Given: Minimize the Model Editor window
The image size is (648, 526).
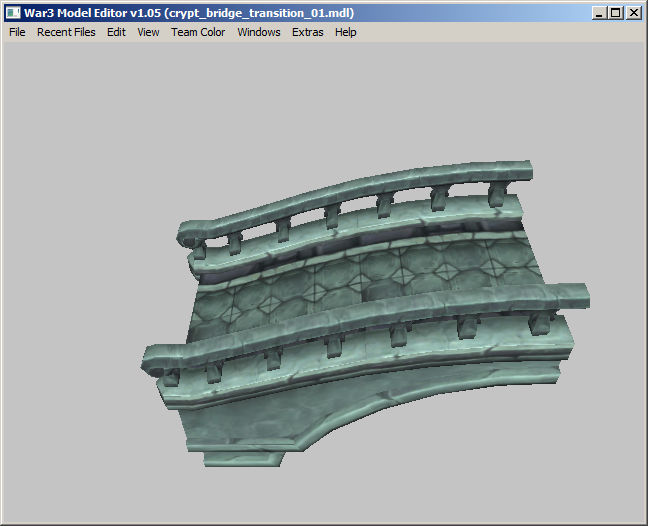Looking at the screenshot, I should point(600,13).
